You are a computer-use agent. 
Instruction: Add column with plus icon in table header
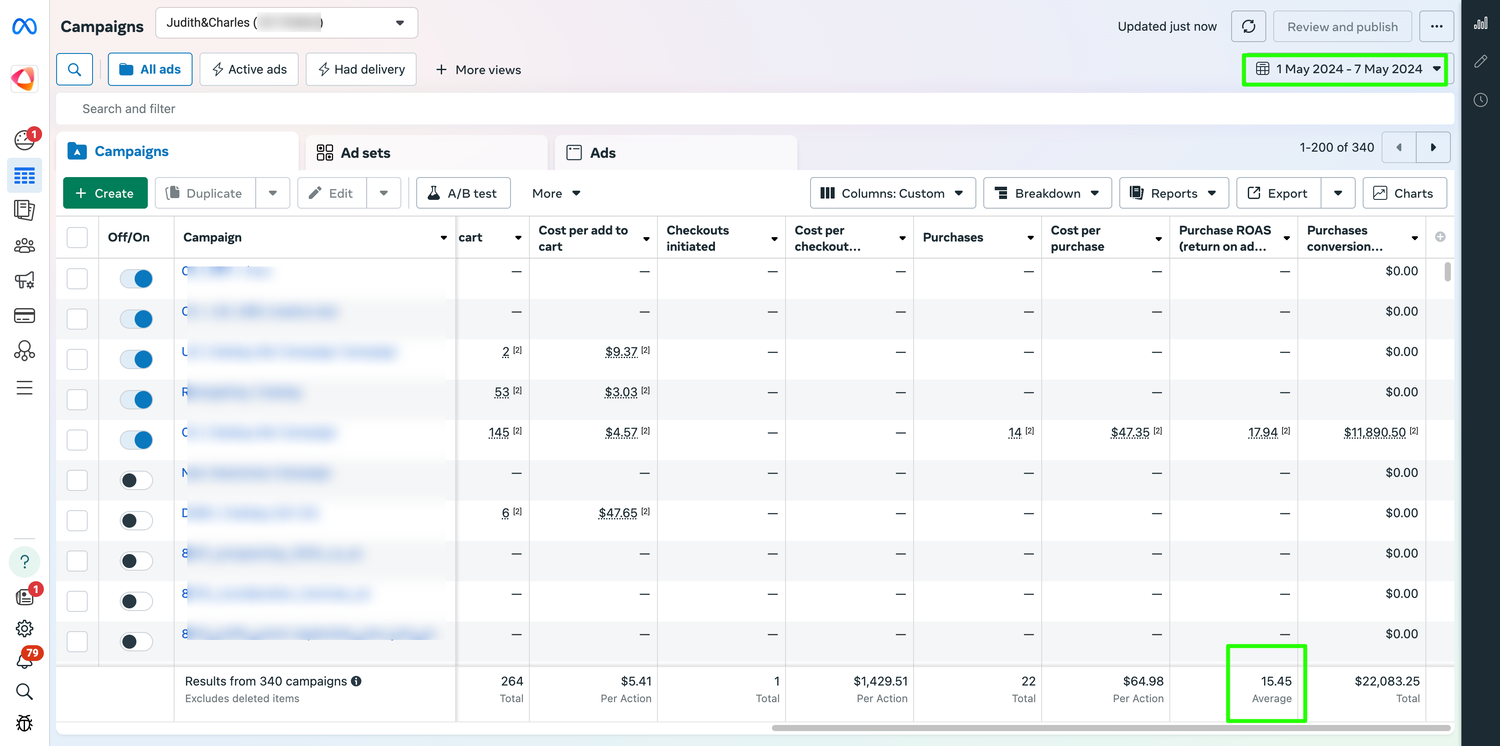1440,237
